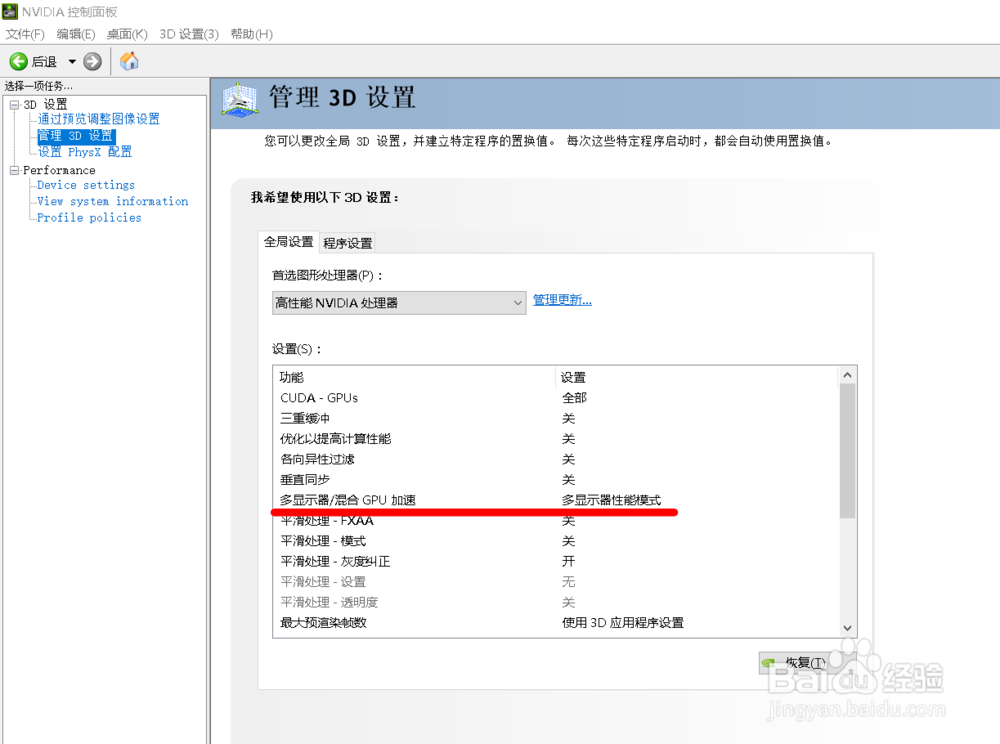1000x744 pixels.
Task: Select the 优化以提高计算性能 row
Action: 555,439
